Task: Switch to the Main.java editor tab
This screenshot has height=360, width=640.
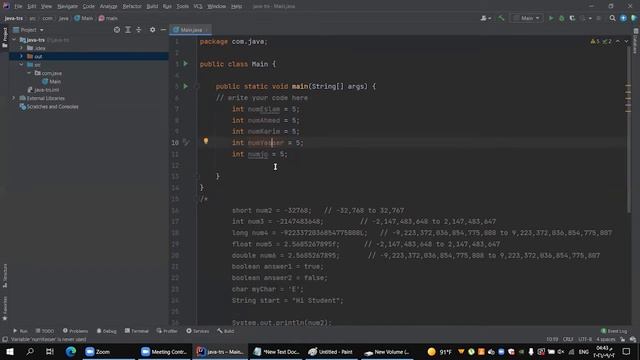Action: coord(191,30)
